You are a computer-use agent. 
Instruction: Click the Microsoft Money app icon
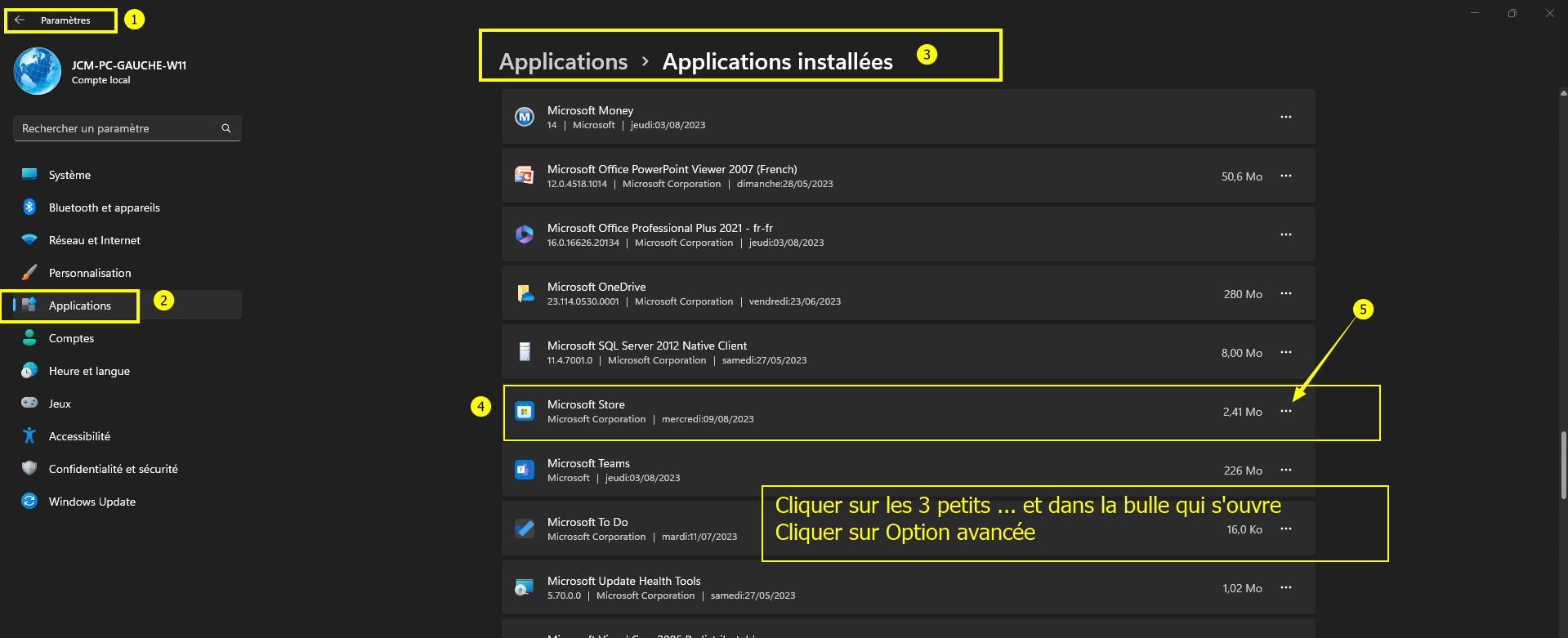pos(525,118)
